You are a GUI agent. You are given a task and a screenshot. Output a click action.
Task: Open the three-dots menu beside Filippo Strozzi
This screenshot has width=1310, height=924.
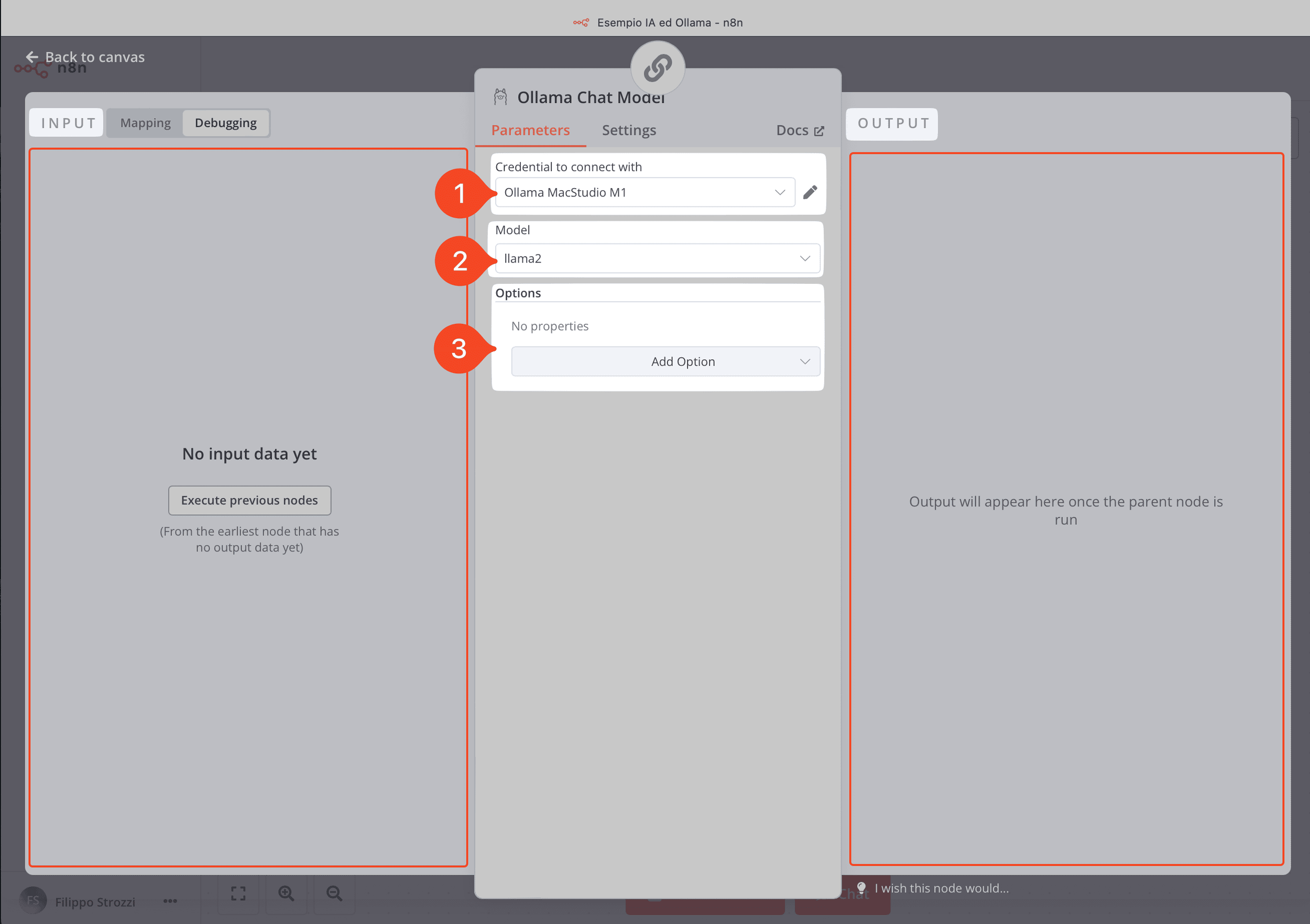click(x=170, y=901)
